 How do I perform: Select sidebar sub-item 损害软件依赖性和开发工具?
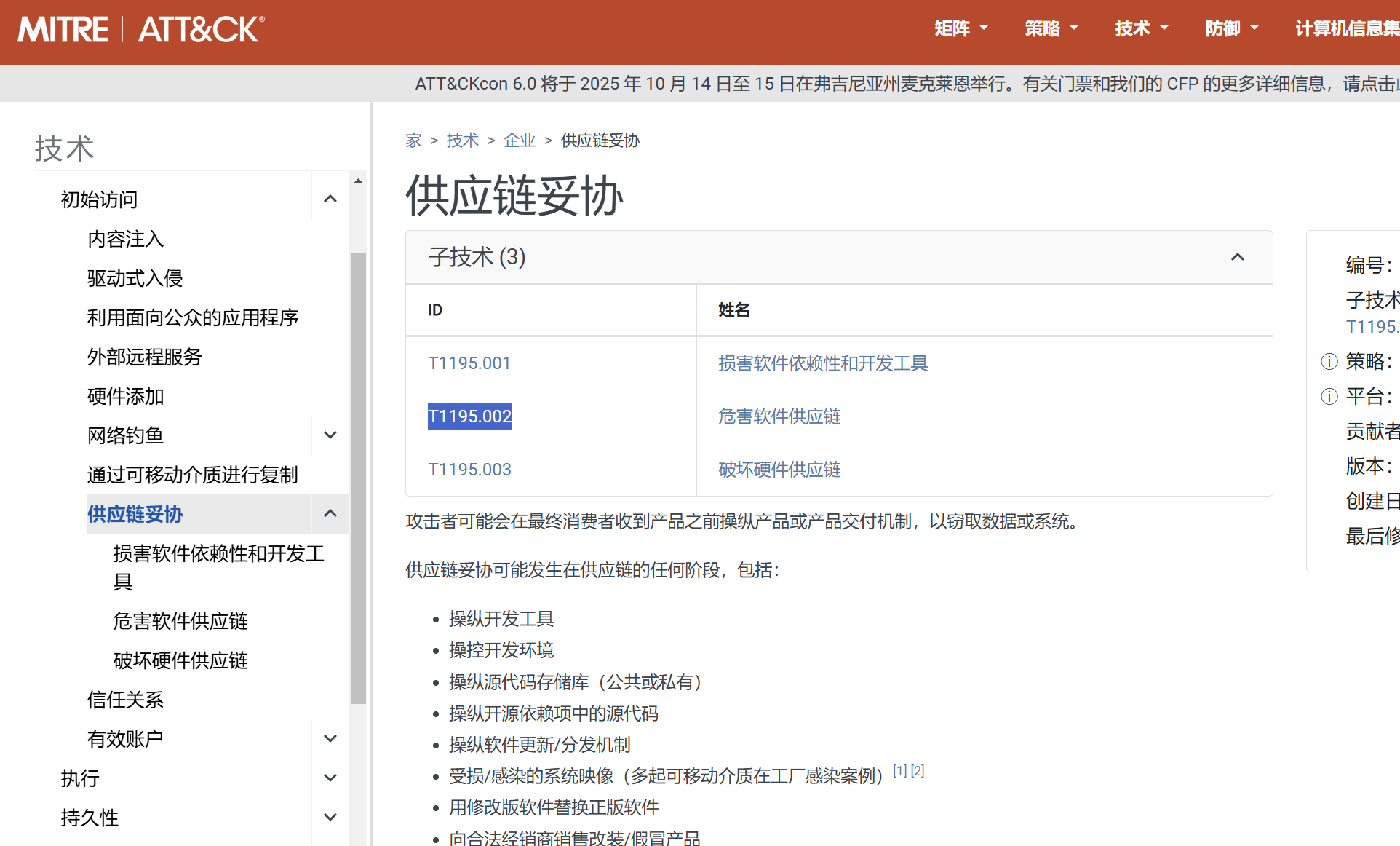tap(218, 567)
